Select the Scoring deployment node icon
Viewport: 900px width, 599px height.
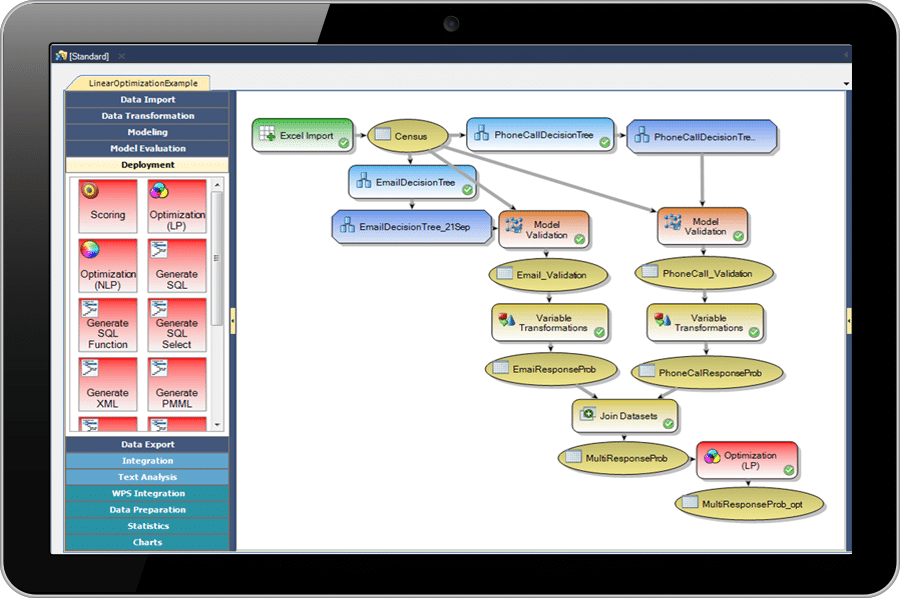tap(108, 207)
